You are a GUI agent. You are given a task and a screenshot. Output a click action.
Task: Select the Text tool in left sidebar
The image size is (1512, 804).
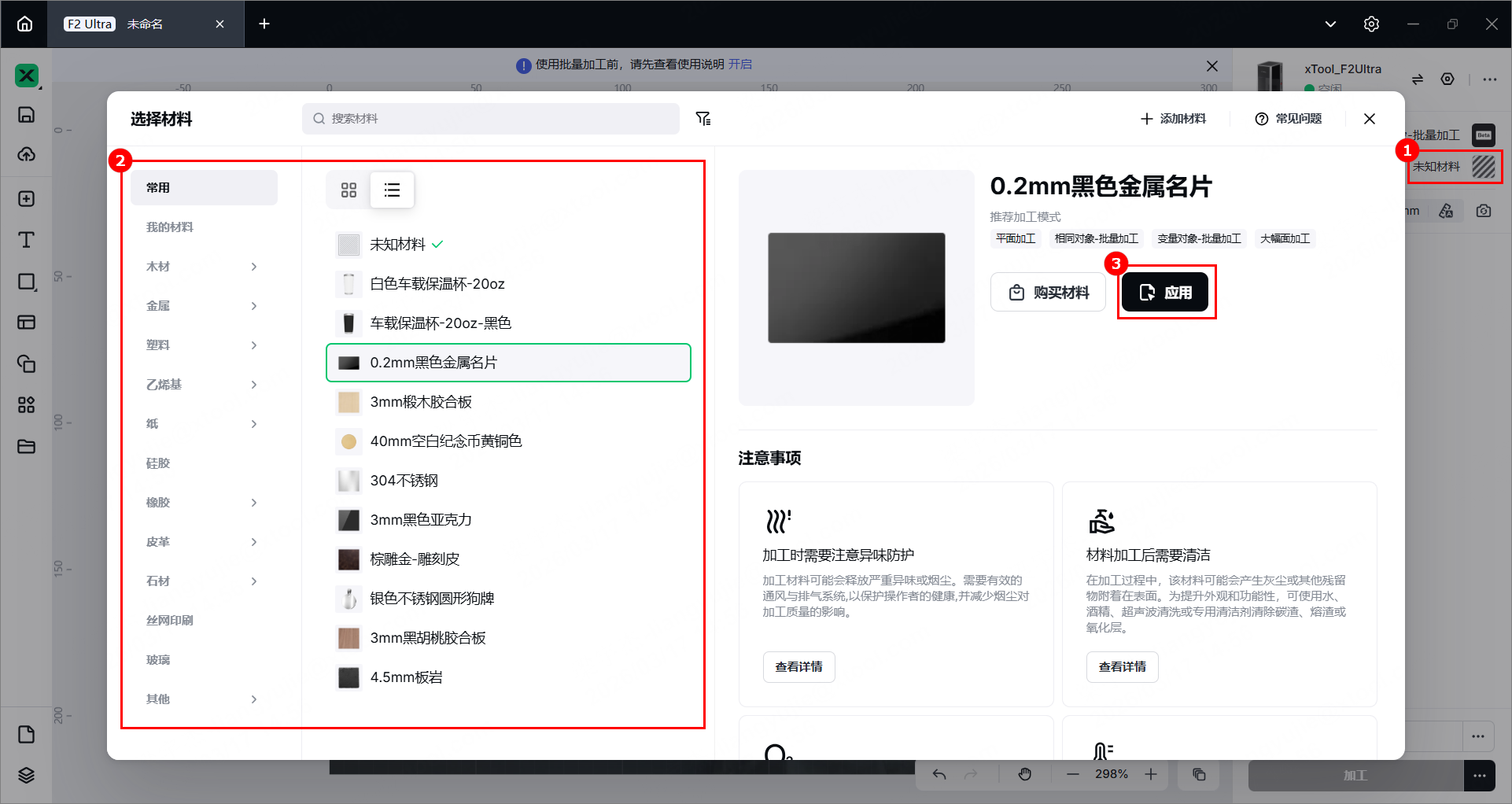tap(27, 240)
